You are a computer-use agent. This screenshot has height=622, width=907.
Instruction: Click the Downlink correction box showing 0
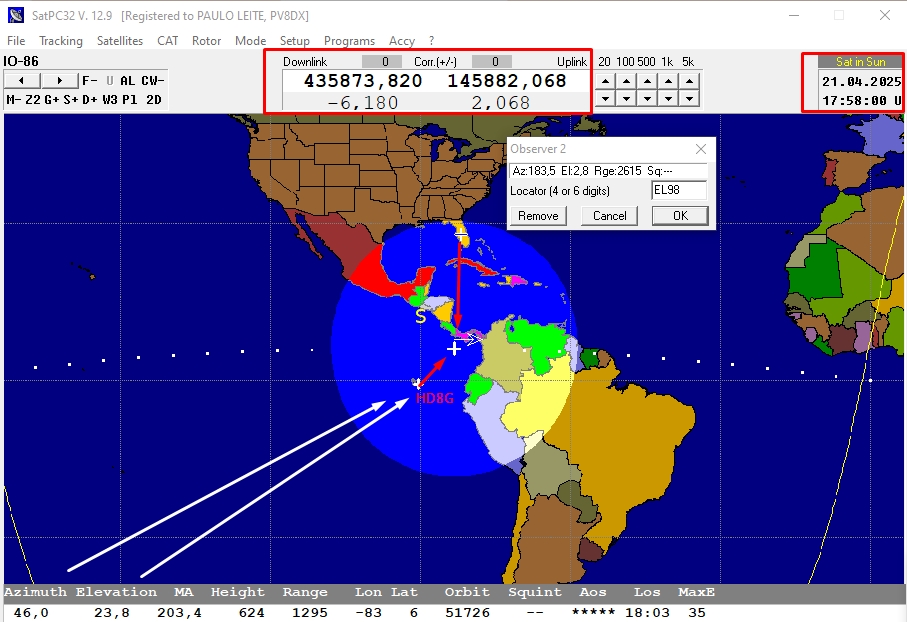(382, 61)
